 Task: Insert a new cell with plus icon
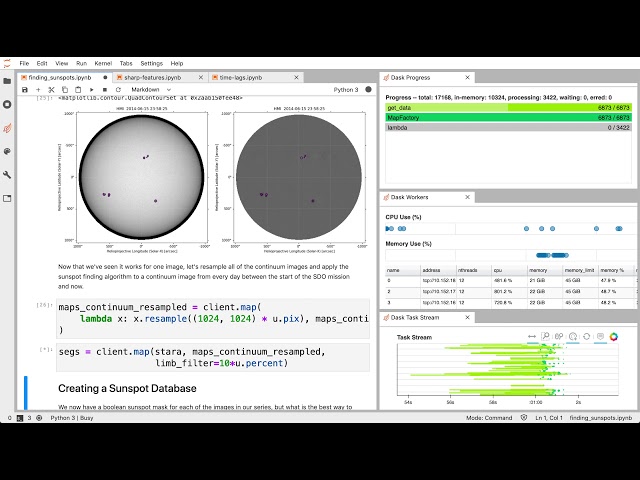pos(38,90)
